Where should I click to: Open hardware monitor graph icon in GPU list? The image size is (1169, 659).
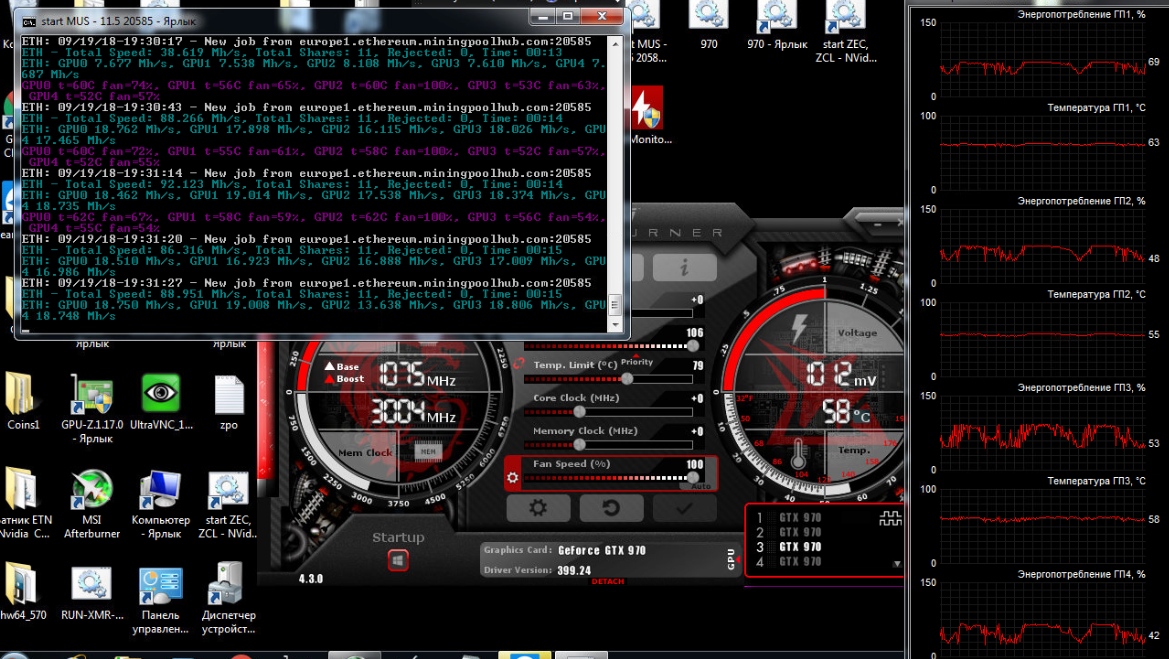890,519
